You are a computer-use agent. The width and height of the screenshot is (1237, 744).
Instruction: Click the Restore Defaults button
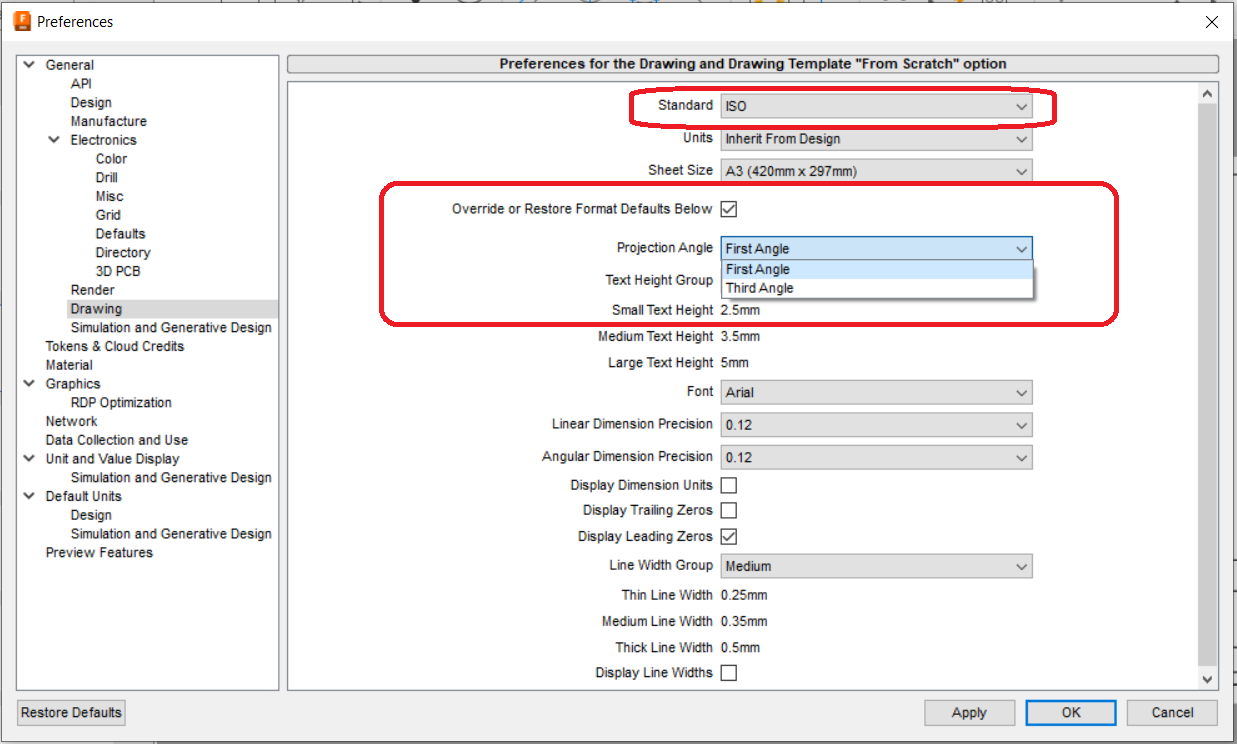click(70, 712)
